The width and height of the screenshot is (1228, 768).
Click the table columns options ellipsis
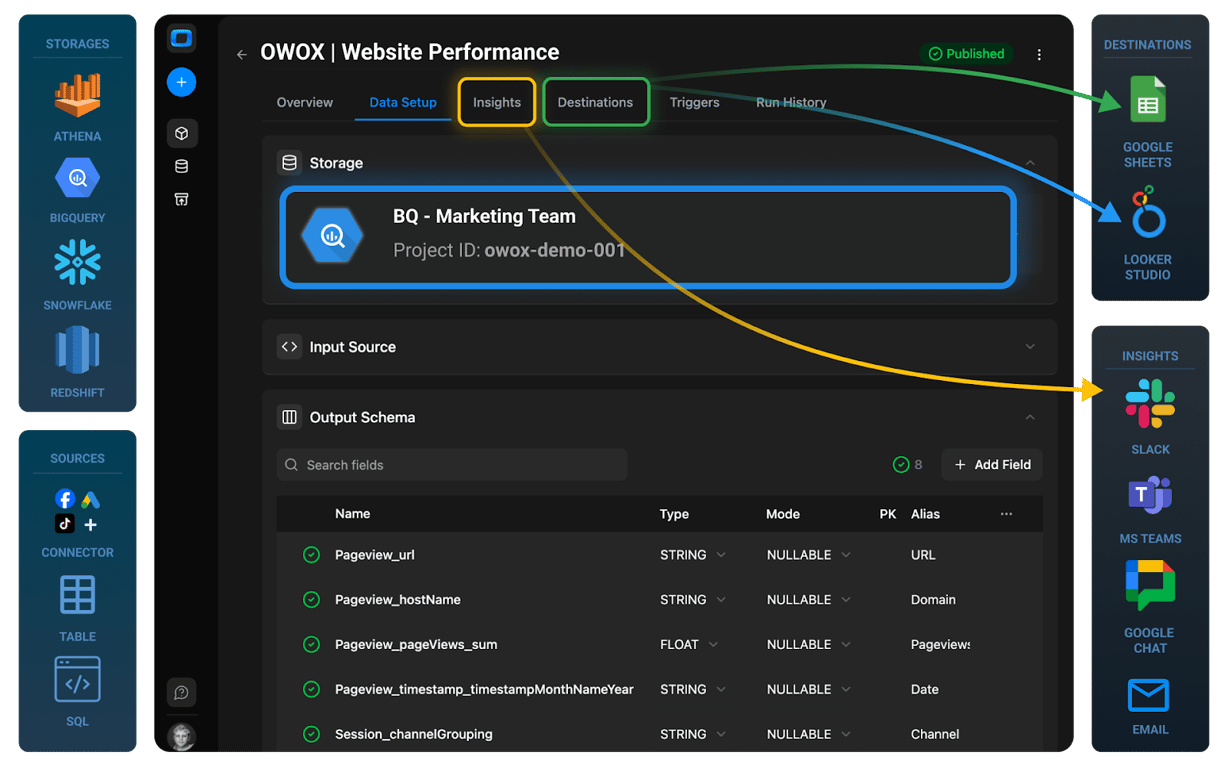tap(1006, 514)
